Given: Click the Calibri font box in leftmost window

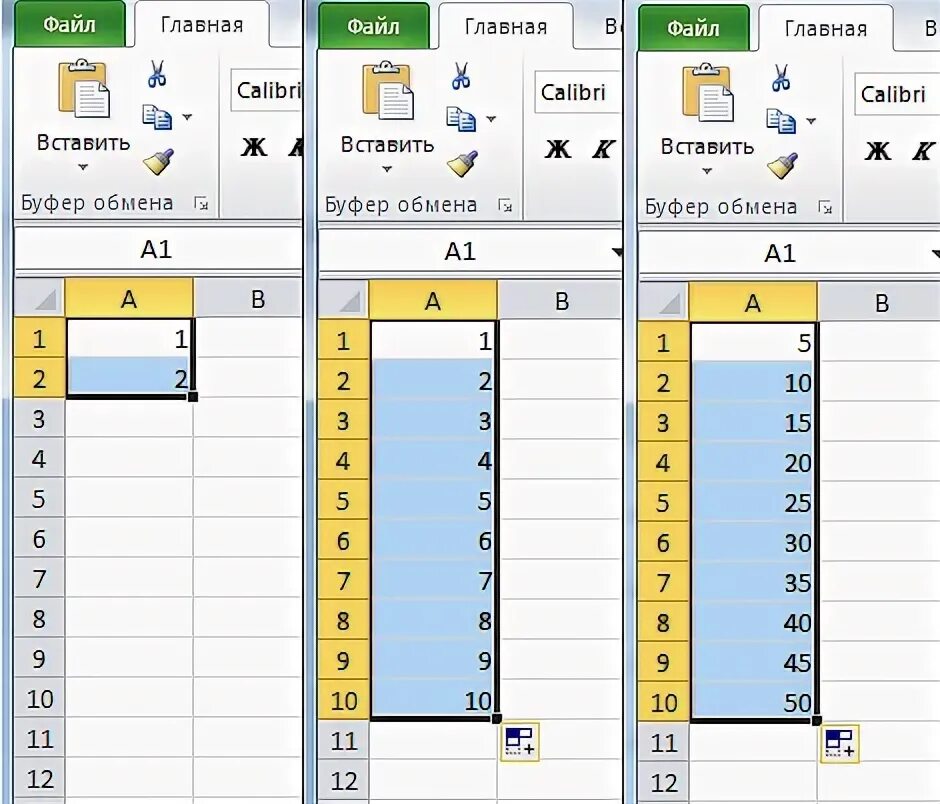Looking at the screenshot, I should pyautogui.click(x=266, y=91).
